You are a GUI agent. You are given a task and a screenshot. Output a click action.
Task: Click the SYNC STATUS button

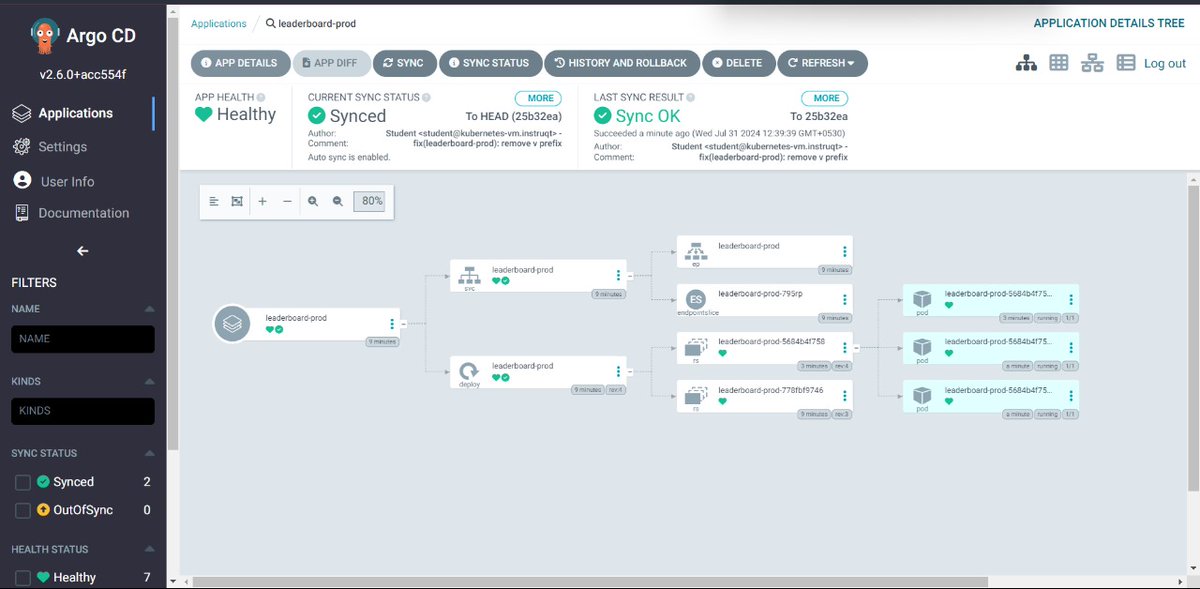coord(490,63)
